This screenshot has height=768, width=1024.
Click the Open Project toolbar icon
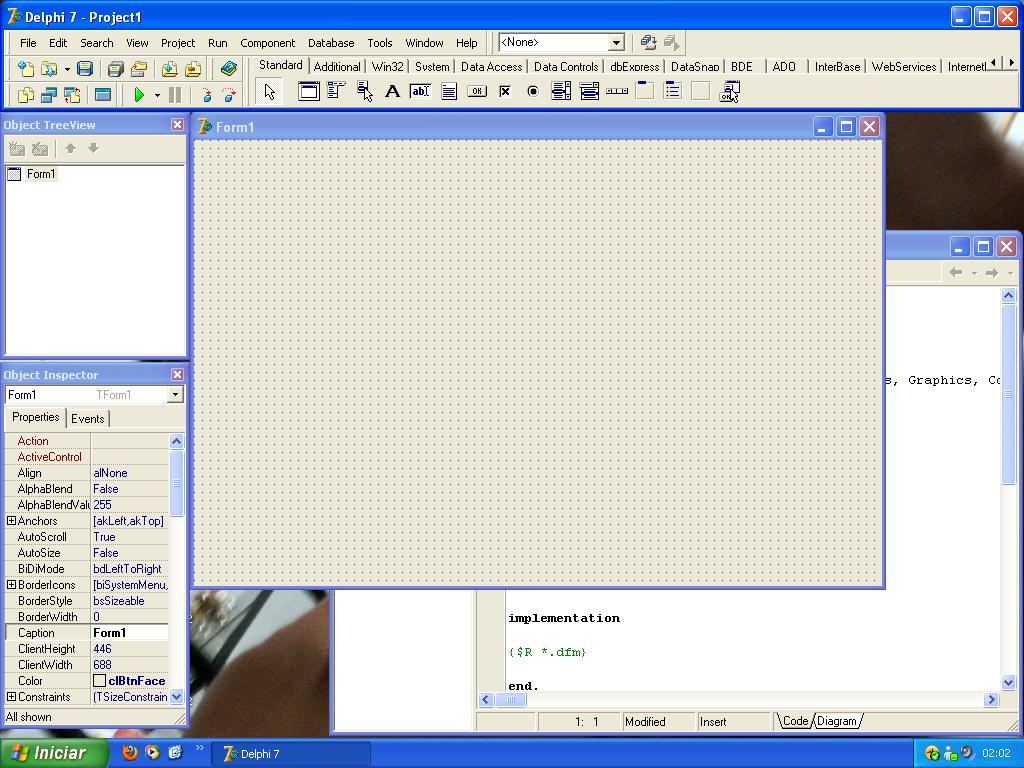(x=138, y=68)
